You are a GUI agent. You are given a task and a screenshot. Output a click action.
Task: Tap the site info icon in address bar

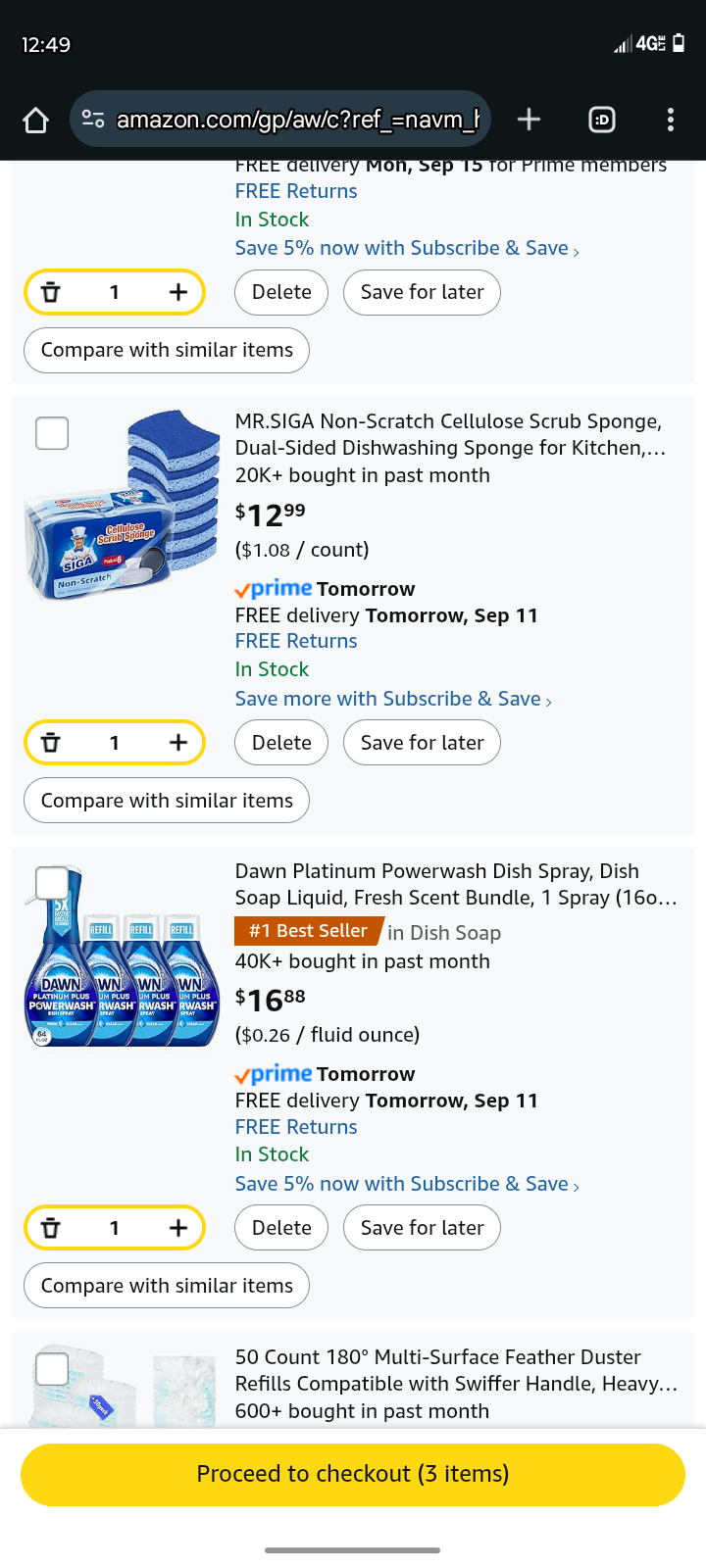94,120
